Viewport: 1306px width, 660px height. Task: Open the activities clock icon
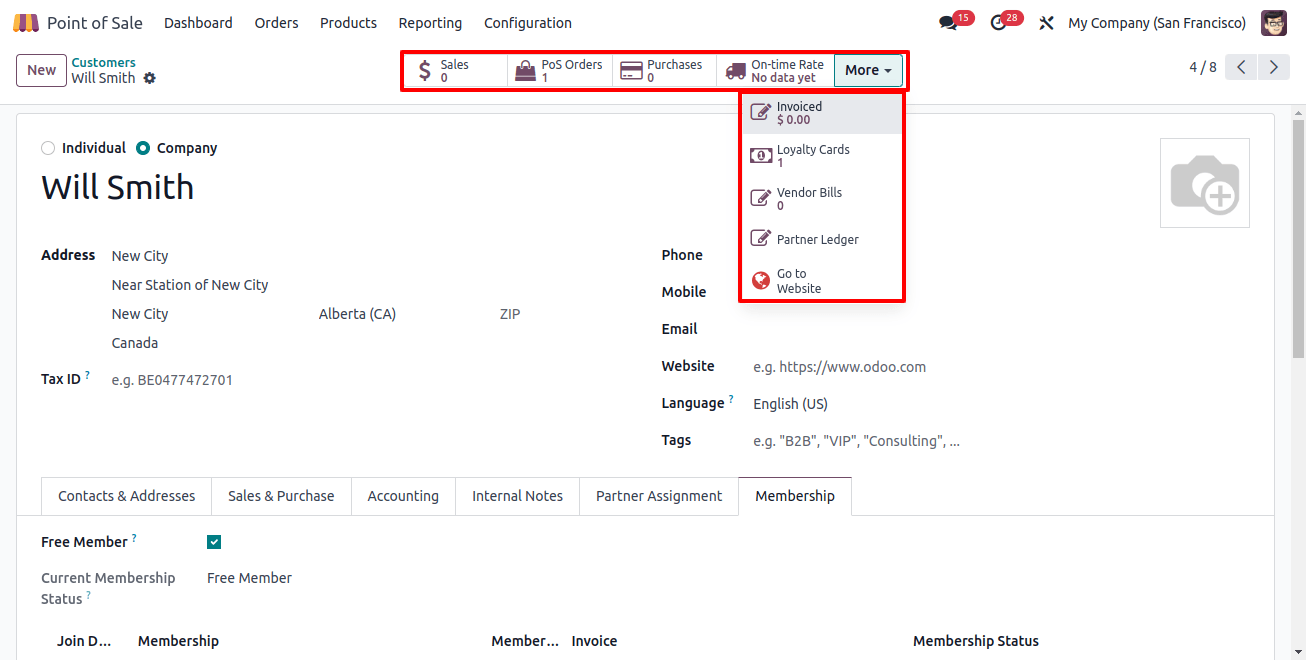pyautogui.click(x=998, y=22)
